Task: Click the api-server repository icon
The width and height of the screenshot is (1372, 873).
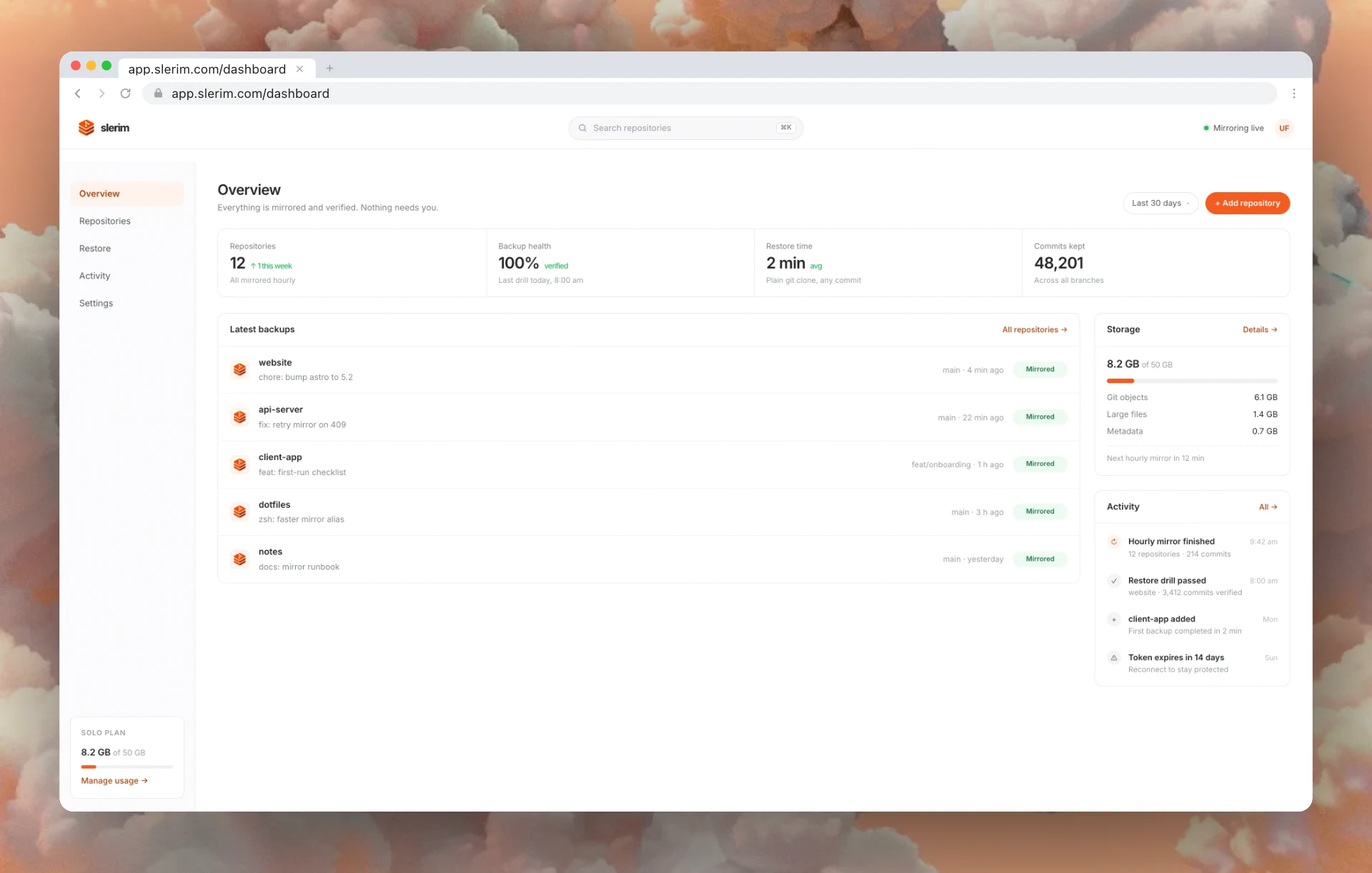Action: pyautogui.click(x=240, y=416)
